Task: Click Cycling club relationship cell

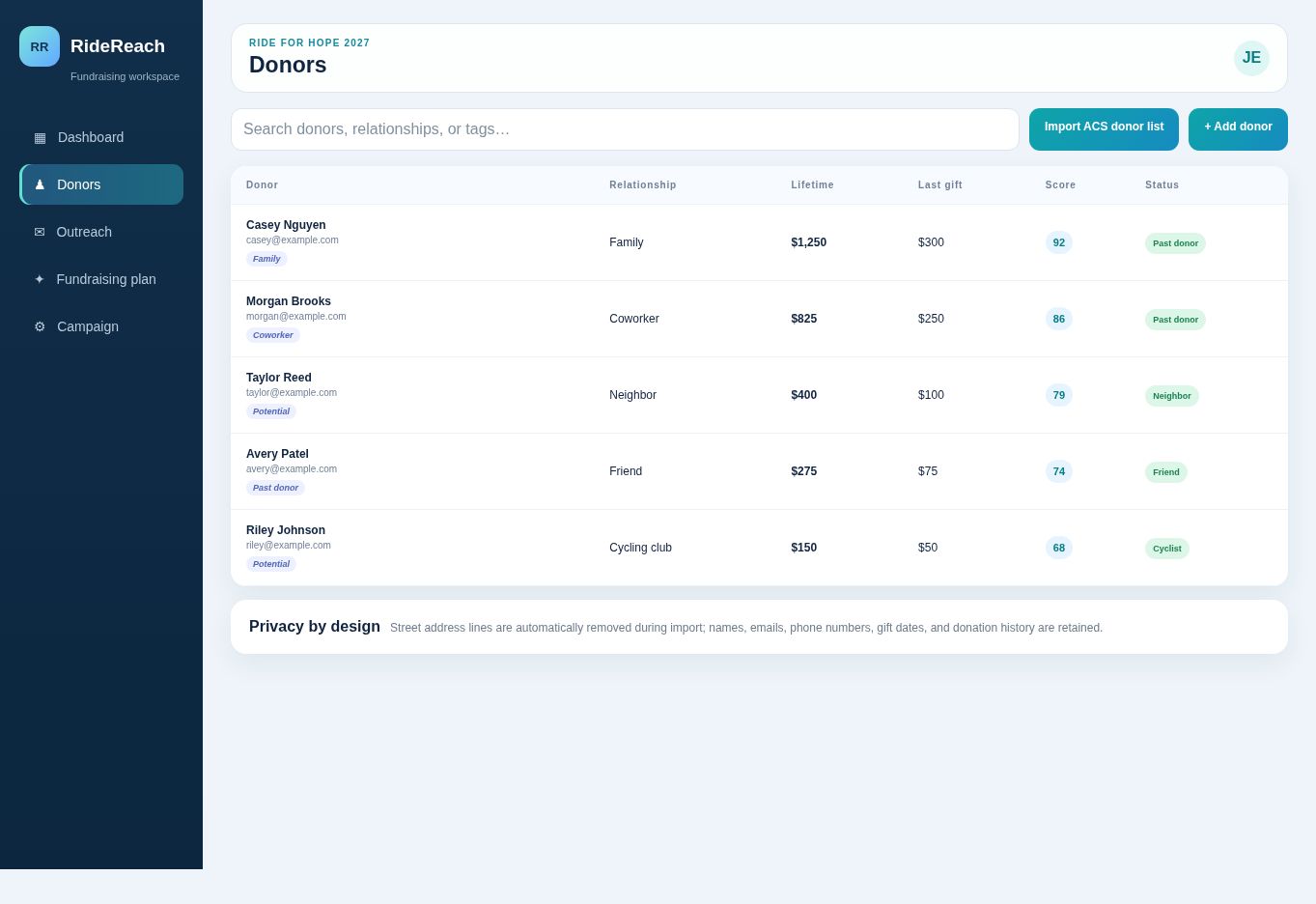Action: coord(640,548)
